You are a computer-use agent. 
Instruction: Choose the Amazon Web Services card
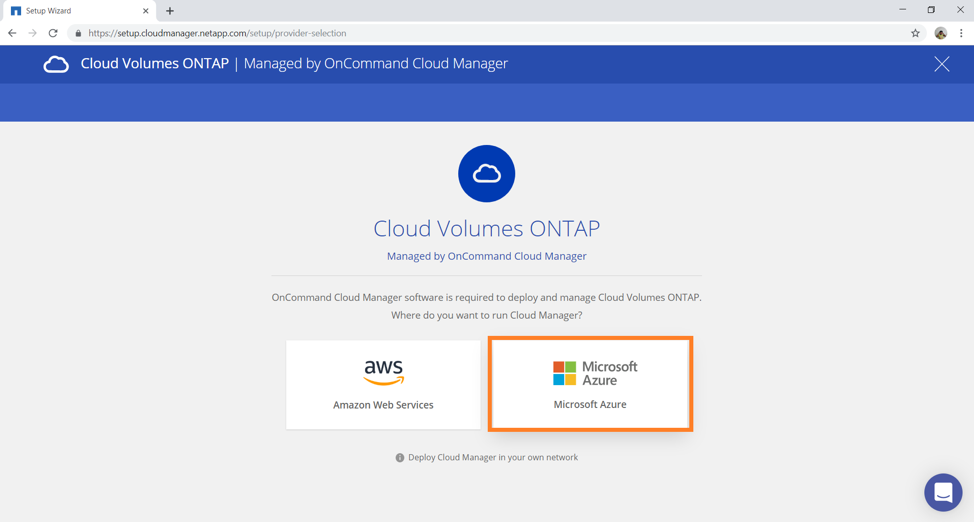pyautogui.click(x=383, y=385)
